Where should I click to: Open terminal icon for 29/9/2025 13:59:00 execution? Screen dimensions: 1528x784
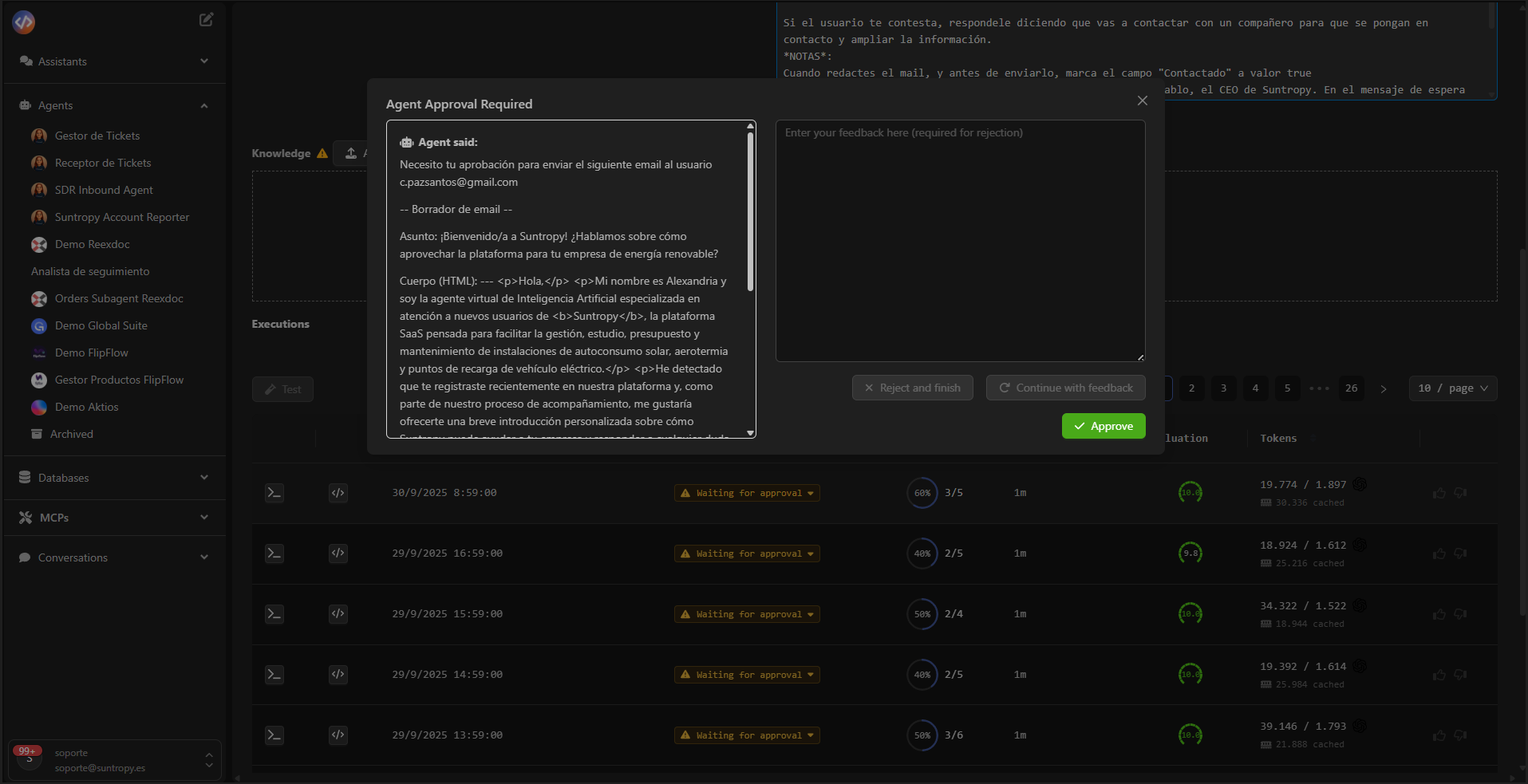274,735
